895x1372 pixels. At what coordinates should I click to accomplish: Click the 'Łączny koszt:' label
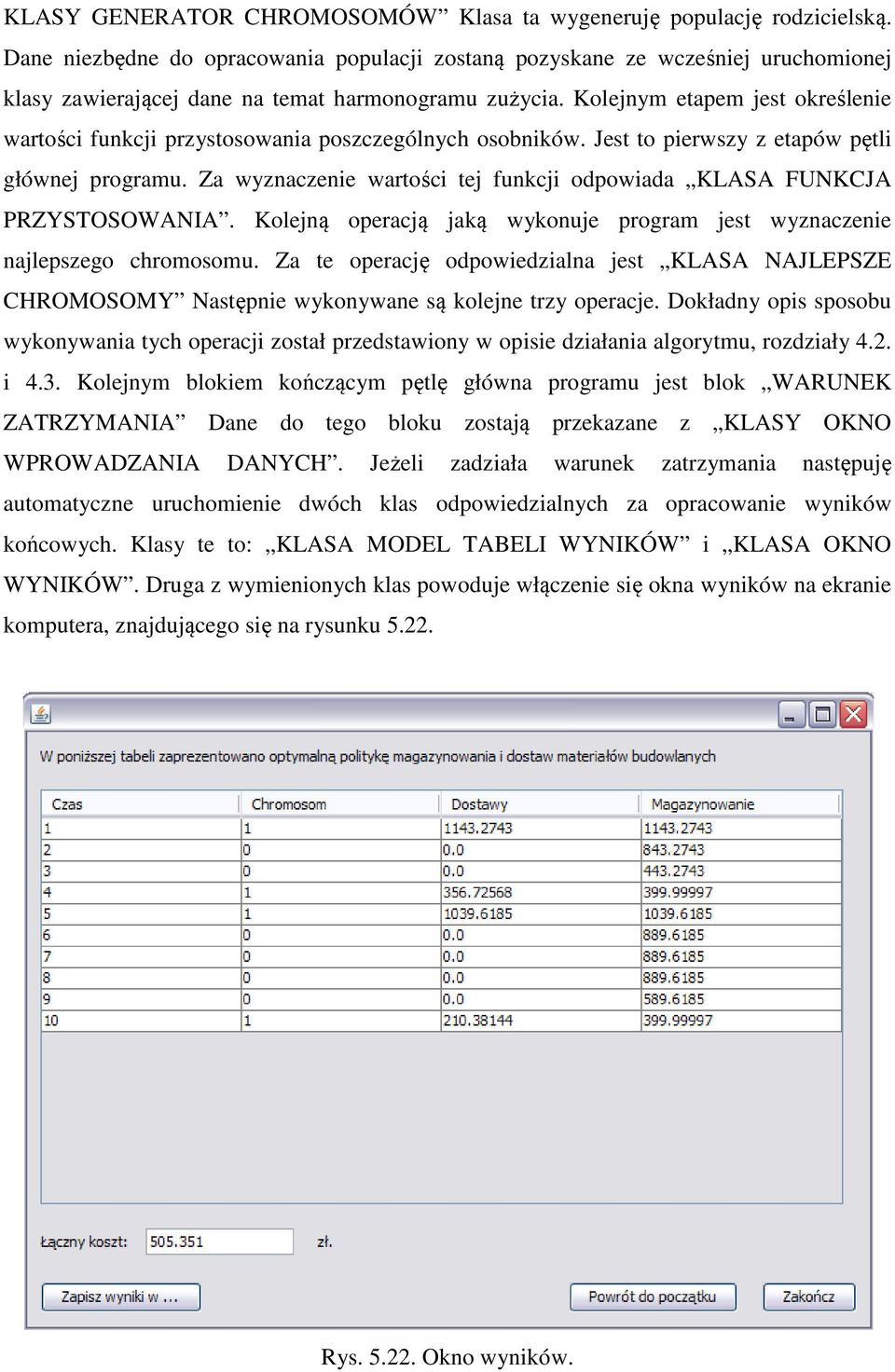click(x=83, y=1242)
